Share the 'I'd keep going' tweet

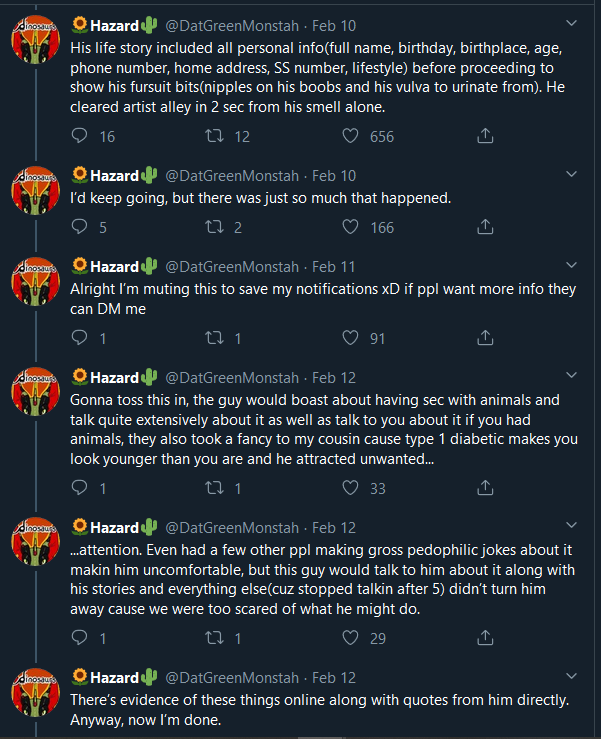pyautogui.click(x=485, y=227)
